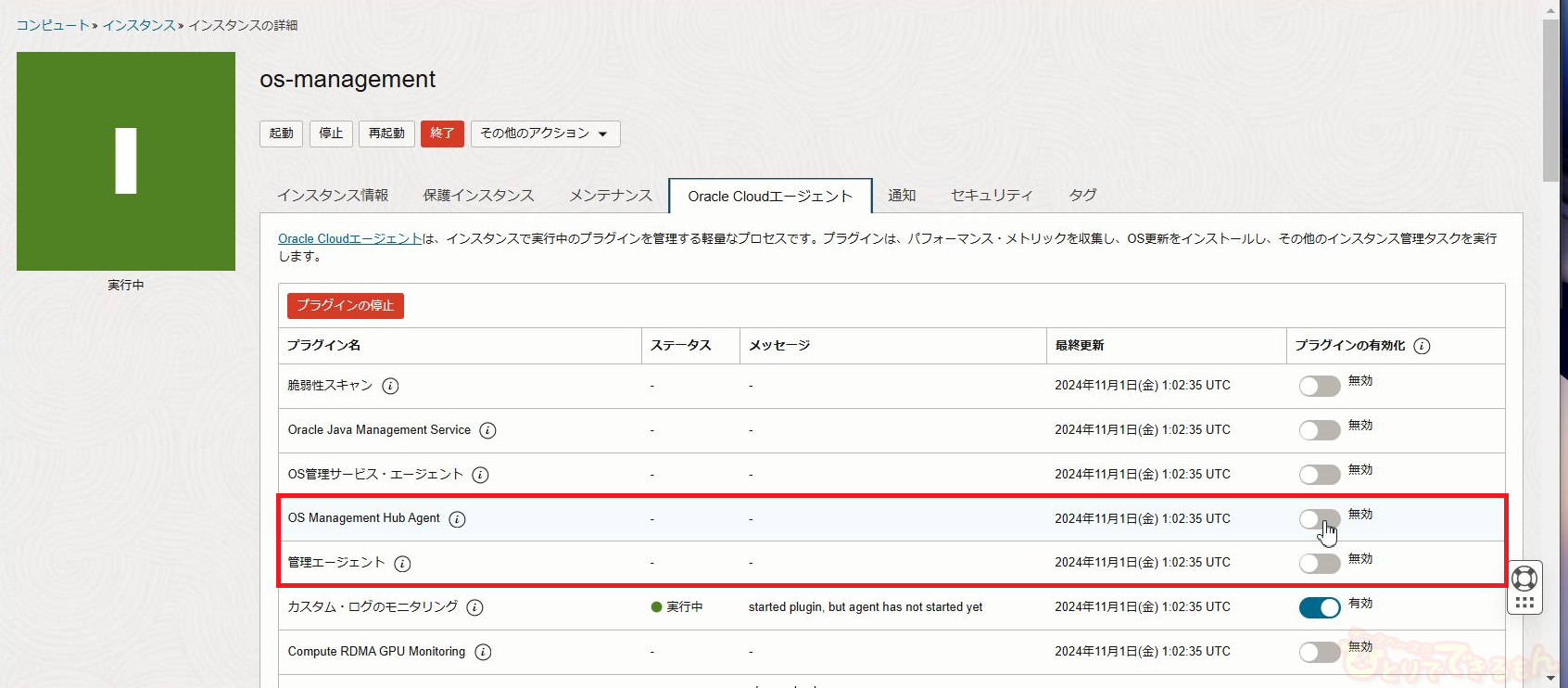Expand the その他のアクション dropdown
1568x688 pixels.
545,134
